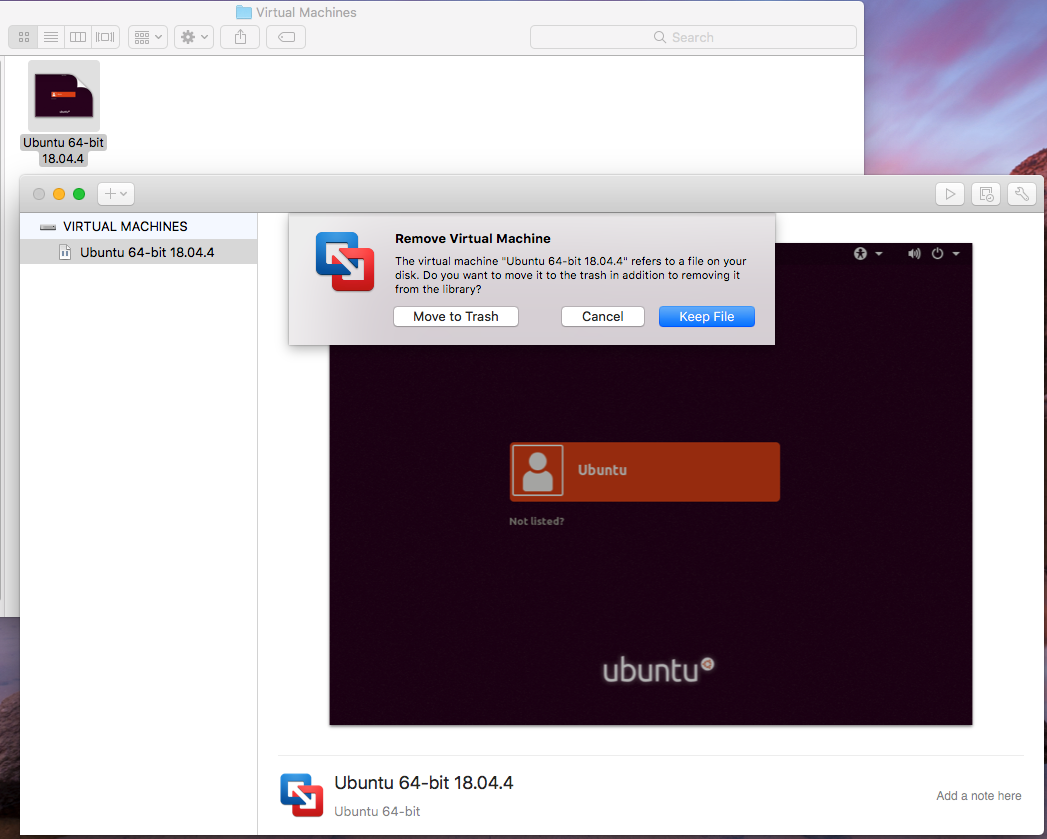This screenshot has height=839, width=1047.
Task: Choose Keep File in the dialog
Action: point(706,317)
